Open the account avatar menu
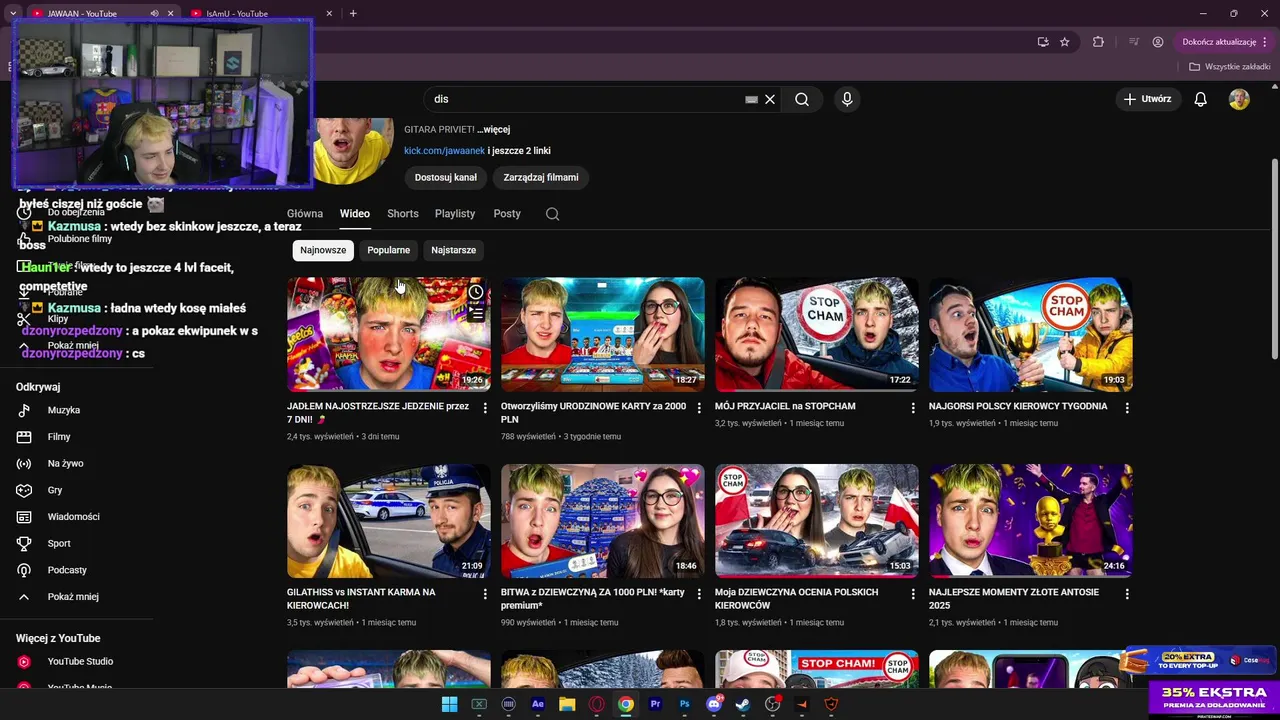1280x720 pixels. (x=1239, y=99)
